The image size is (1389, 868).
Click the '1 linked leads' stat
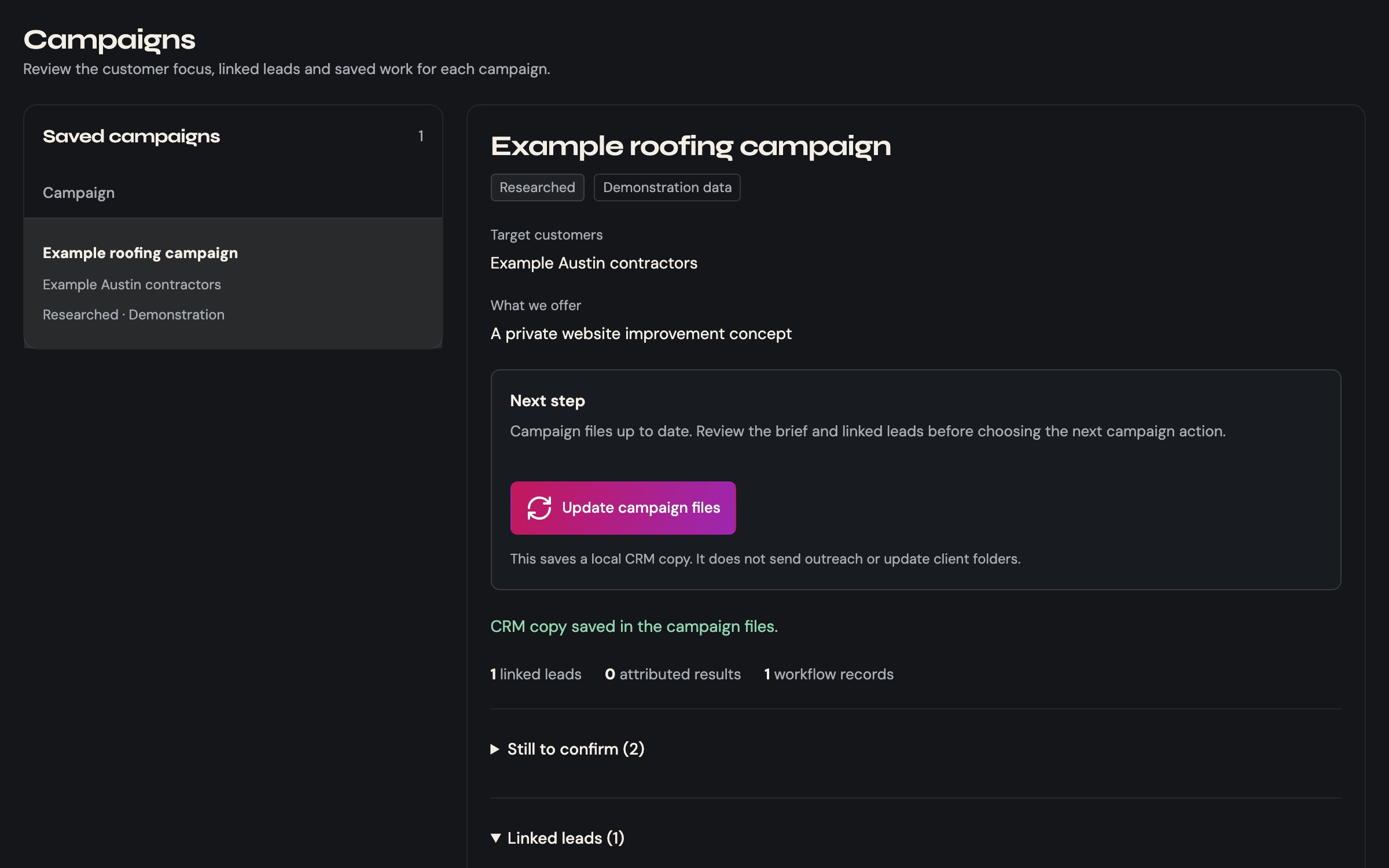tap(535, 674)
